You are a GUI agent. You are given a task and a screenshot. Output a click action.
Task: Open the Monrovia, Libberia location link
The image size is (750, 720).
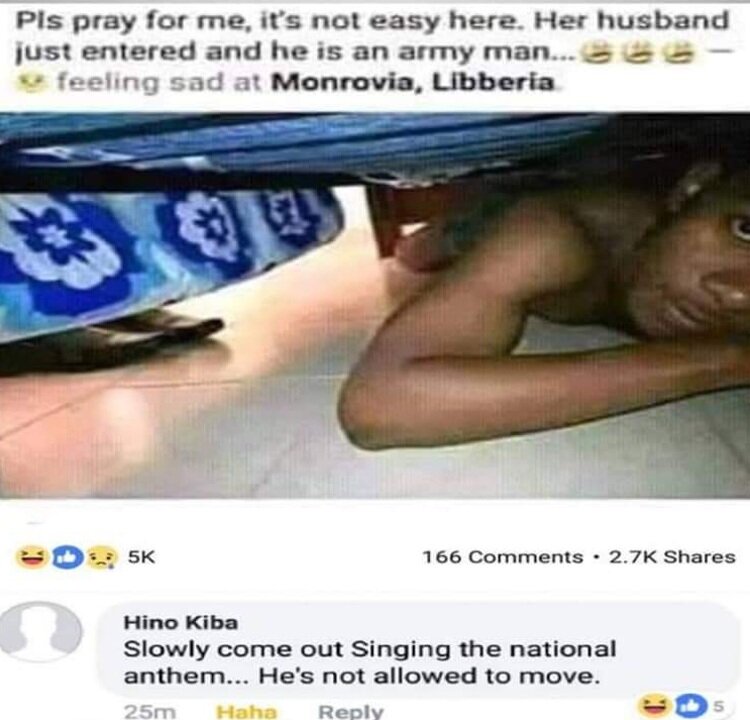(413, 82)
